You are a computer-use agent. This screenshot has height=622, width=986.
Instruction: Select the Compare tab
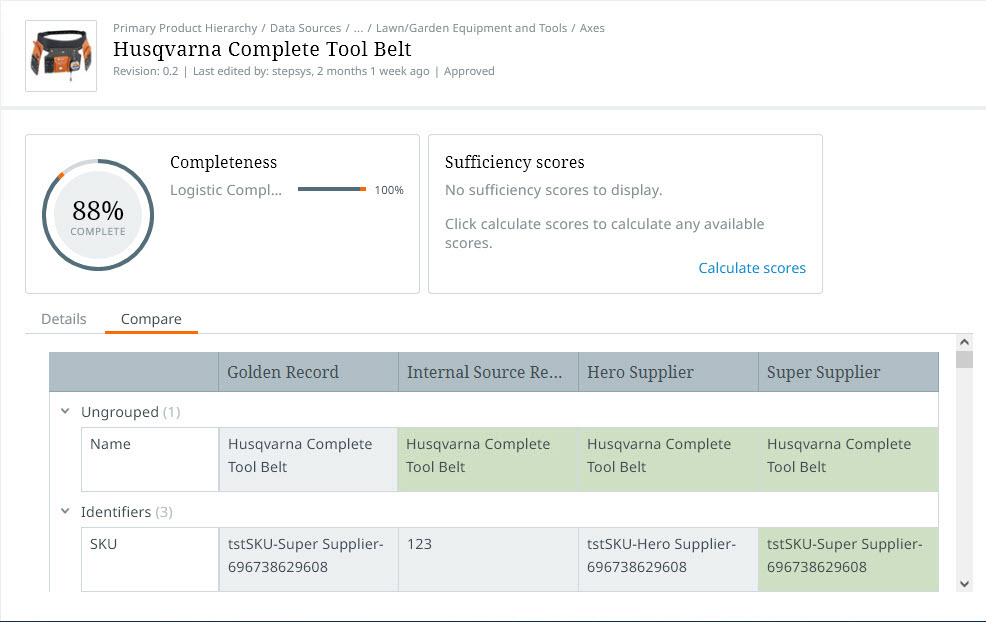pos(151,319)
